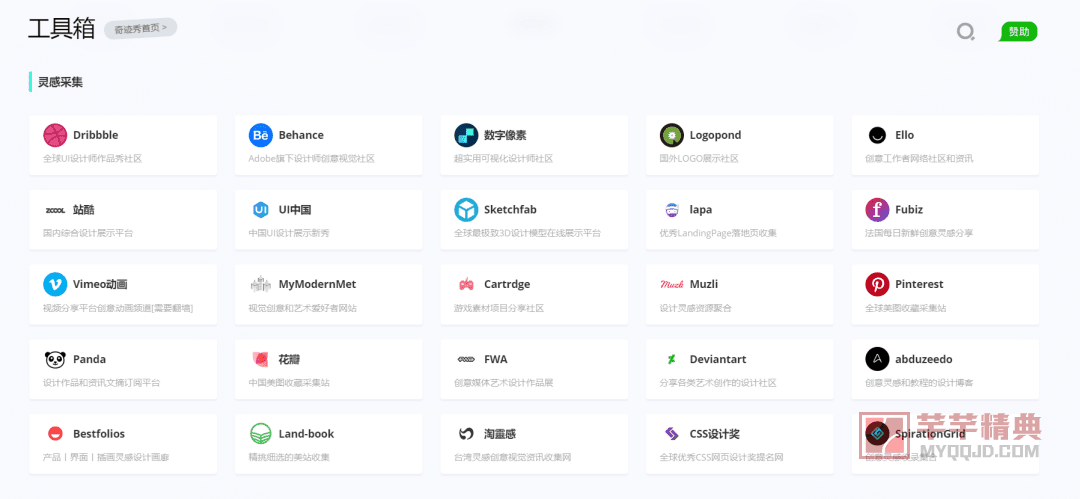
Task: Open the Behance title link
Action: [x=301, y=135]
